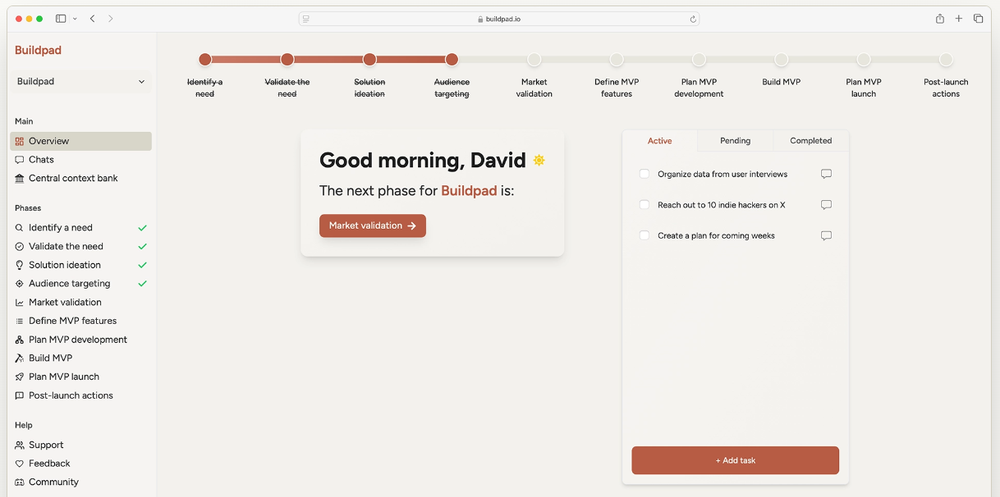Image resolution: width=1000 pixels, height=497 pixels.
Task: Check off Reach out to 10 indie hackers on X
Action: (x=644, y=205)
